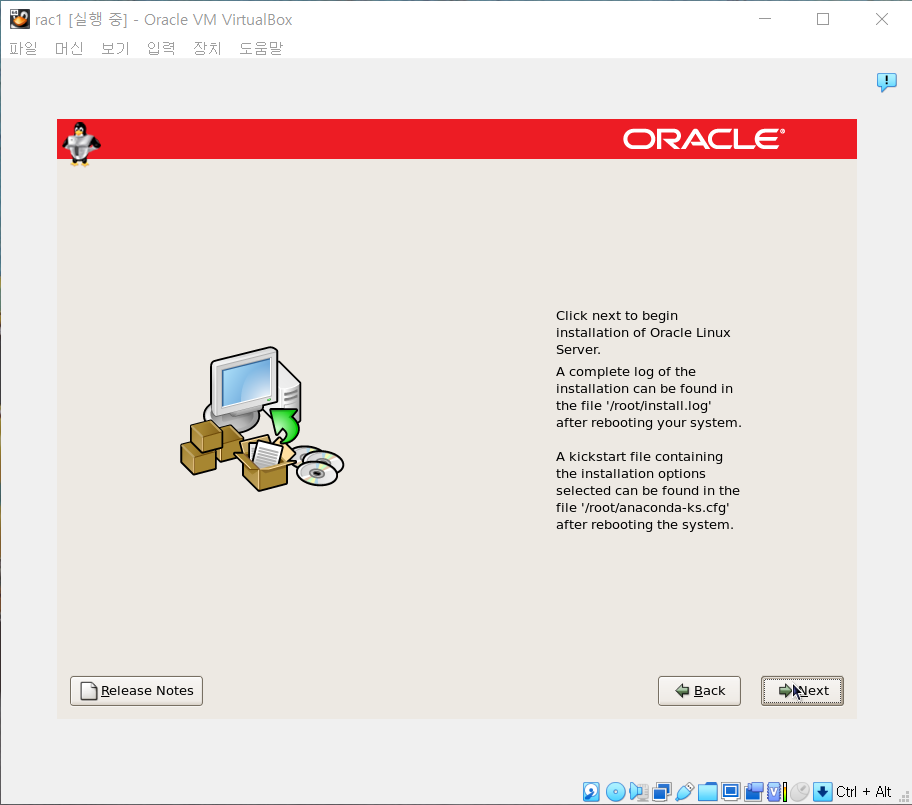This screenshot has width=912, height=805.
Task: Open the 보기 menu
Action: (x=115, y=48)
